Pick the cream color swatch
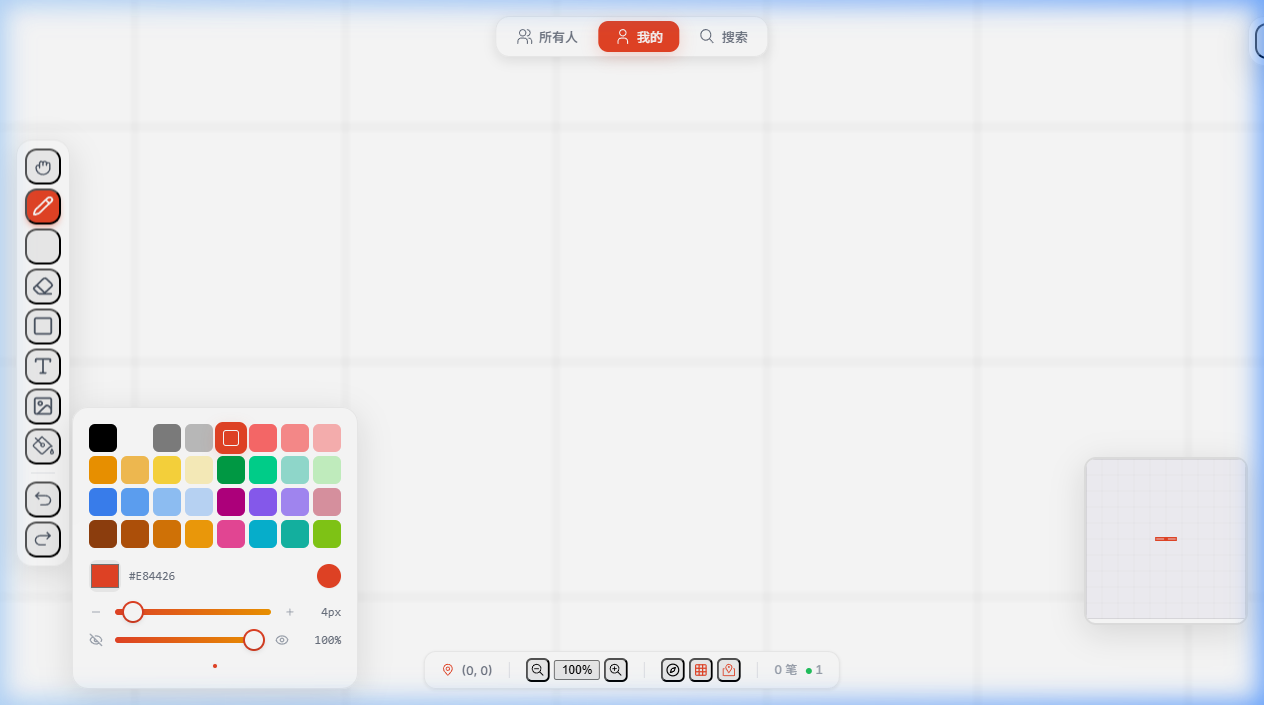 [x=199, y=470]
